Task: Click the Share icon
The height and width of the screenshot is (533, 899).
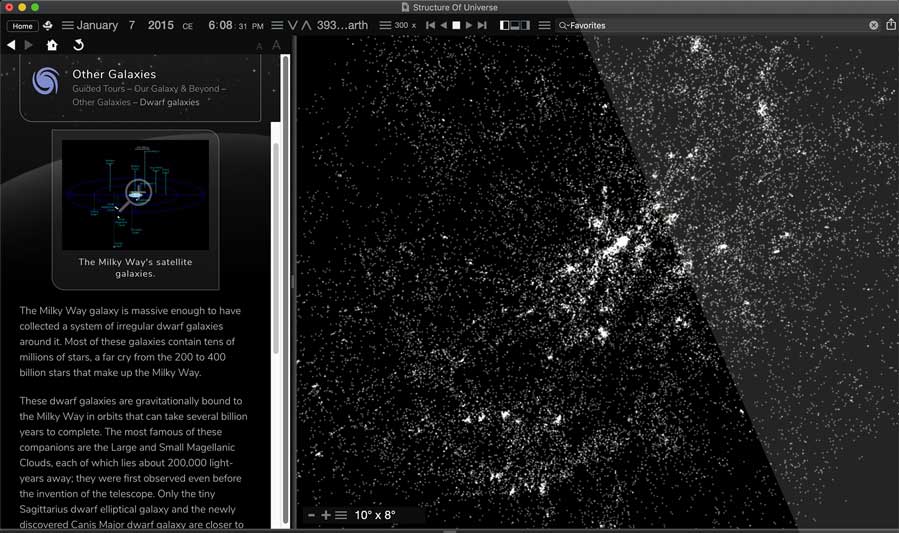Action: click(x=890, y=25)
